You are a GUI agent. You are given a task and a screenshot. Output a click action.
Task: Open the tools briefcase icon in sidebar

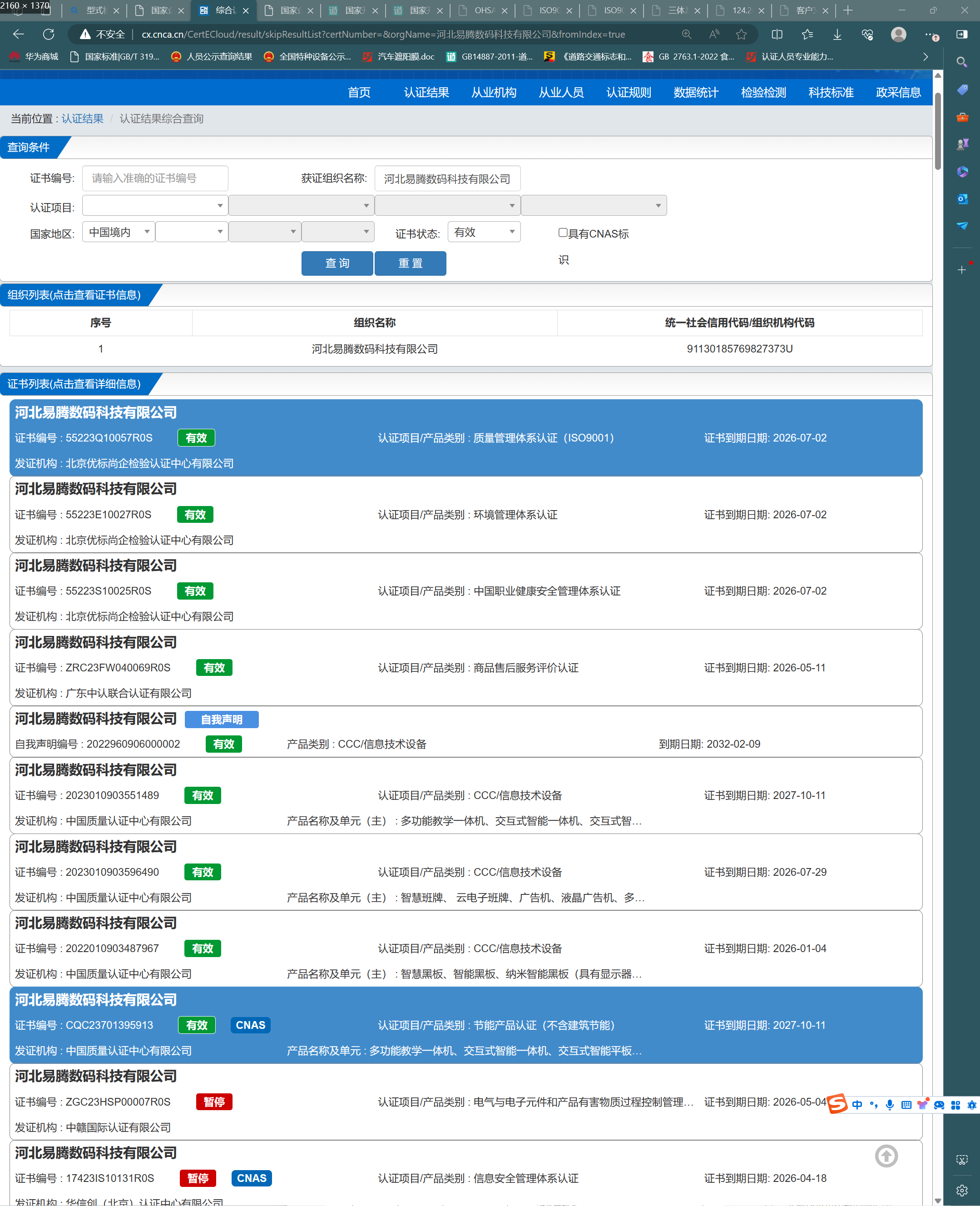coord(962,117)
